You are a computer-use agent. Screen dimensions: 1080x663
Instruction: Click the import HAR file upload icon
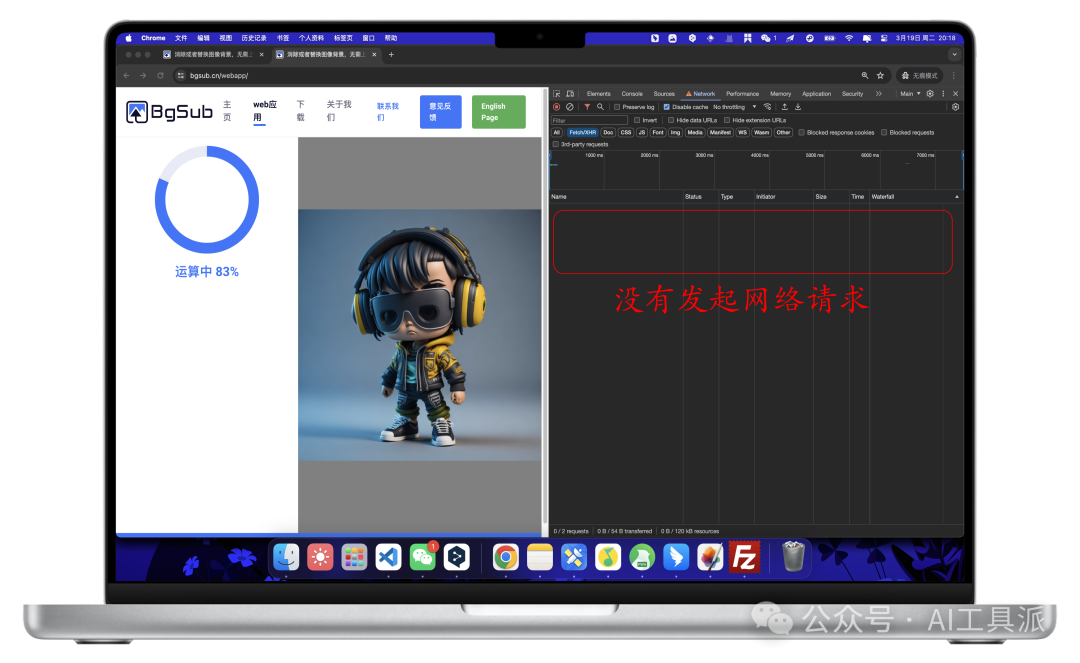(x=784, y=107)
